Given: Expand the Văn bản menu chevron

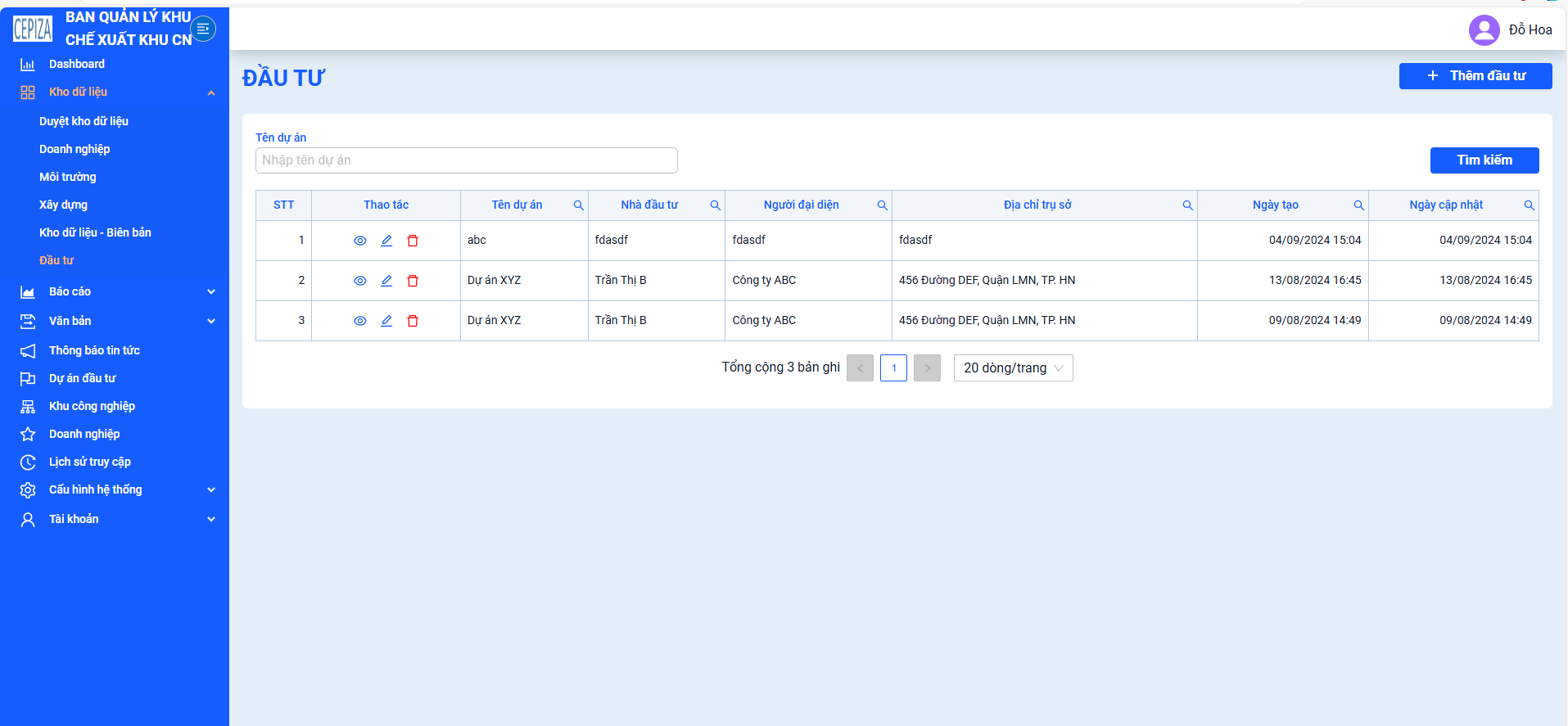Looking at the screenshot, I should [x=211, y=322].
